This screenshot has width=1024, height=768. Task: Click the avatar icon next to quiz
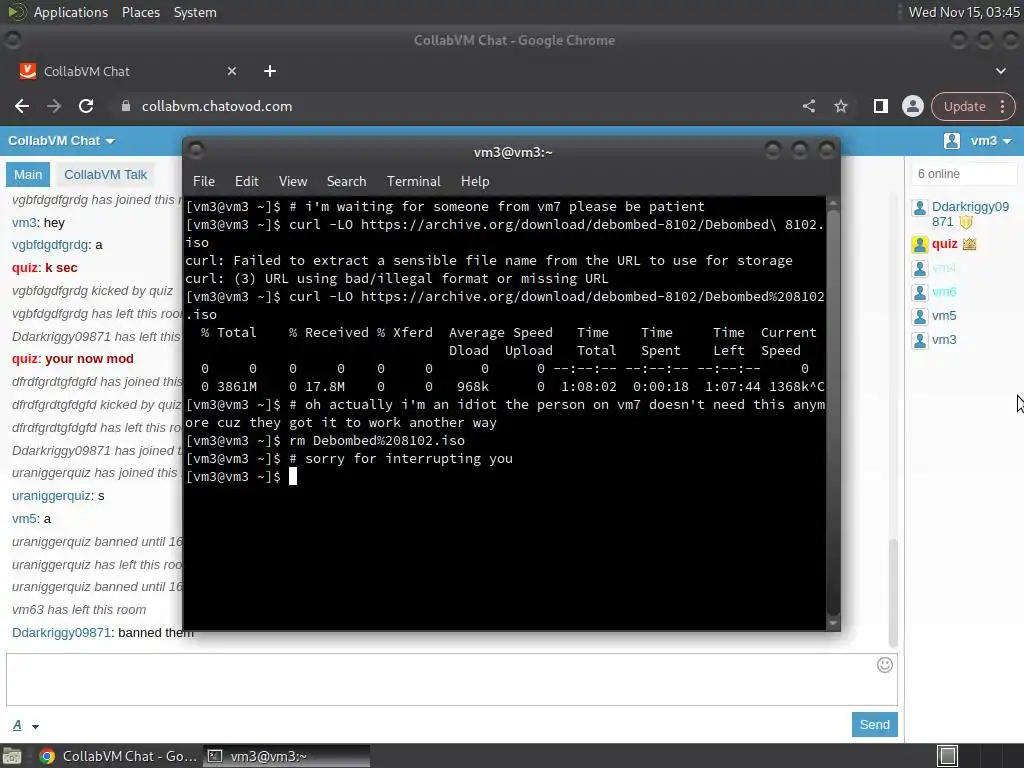coord(920,245)
